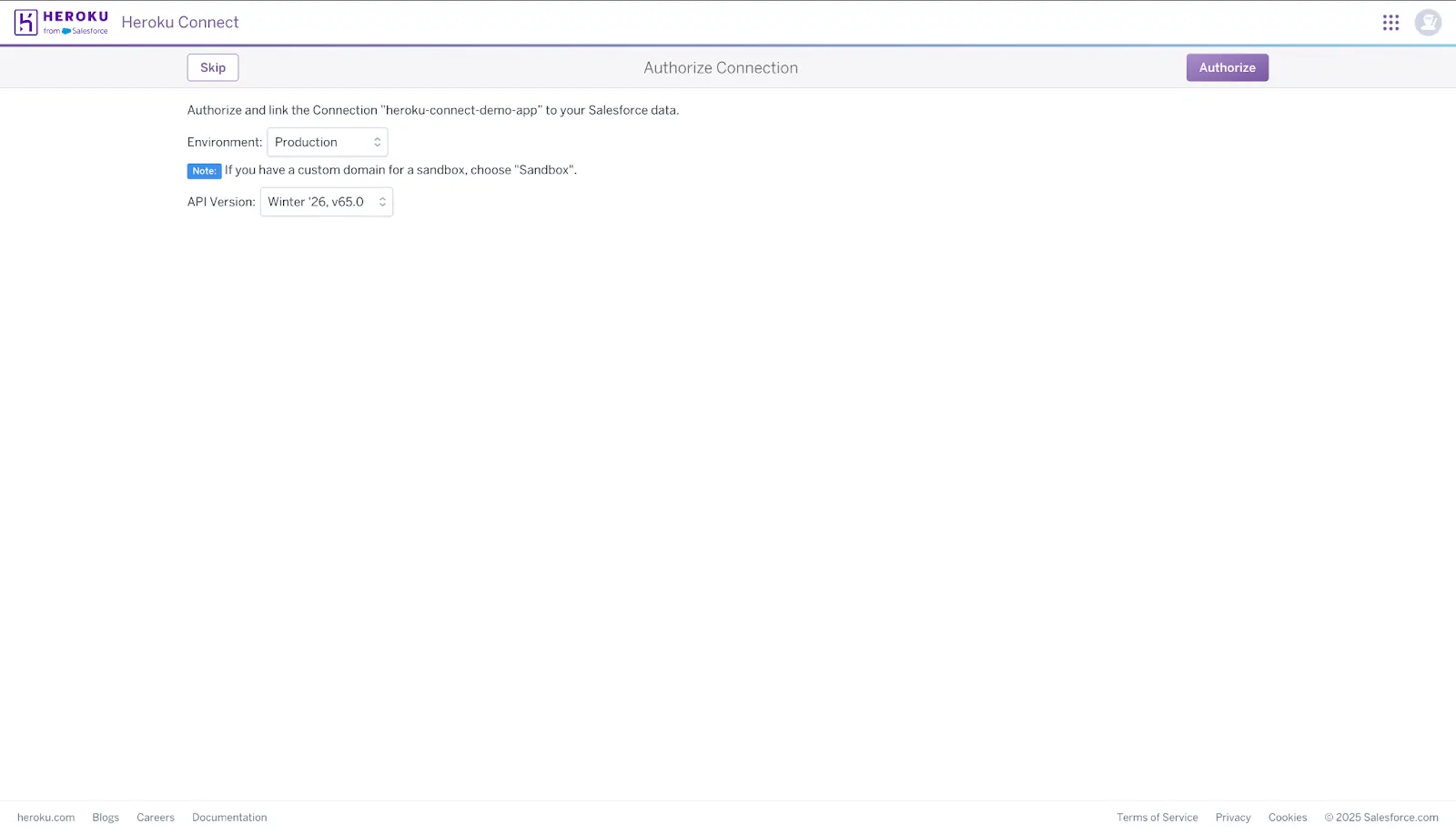Open Documentation from the footer
The width and height of the screenshot is (1456, 834).
[x=229, y=818]
